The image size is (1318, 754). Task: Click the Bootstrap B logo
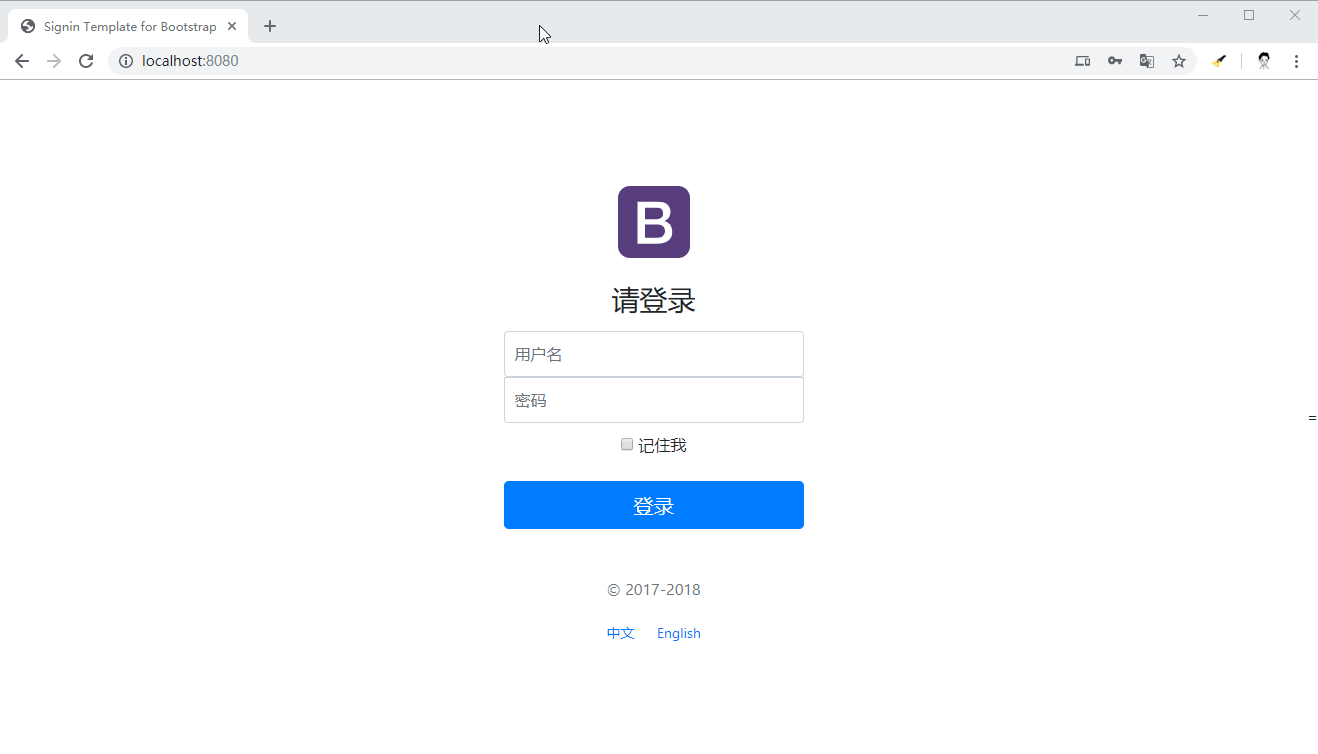(x=654, y=222)
